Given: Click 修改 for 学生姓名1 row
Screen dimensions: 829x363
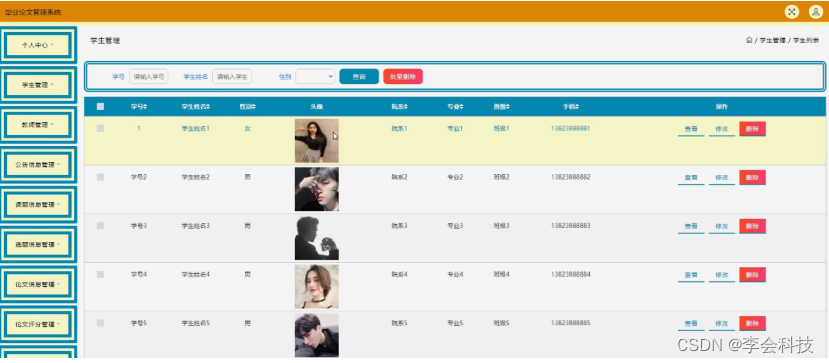Looking at the screenshot, I should 722,129.
